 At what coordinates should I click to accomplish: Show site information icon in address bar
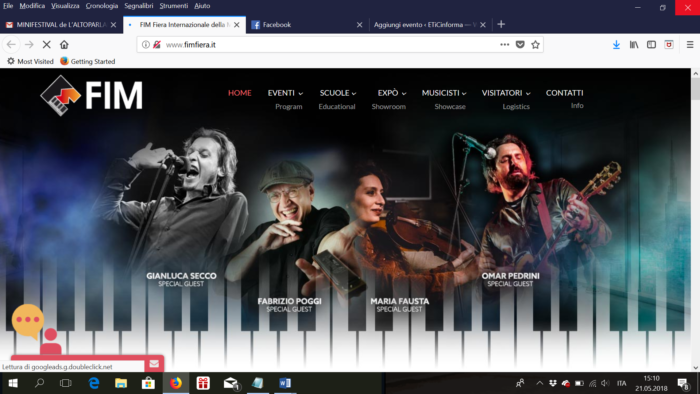(x=146, y=45)
